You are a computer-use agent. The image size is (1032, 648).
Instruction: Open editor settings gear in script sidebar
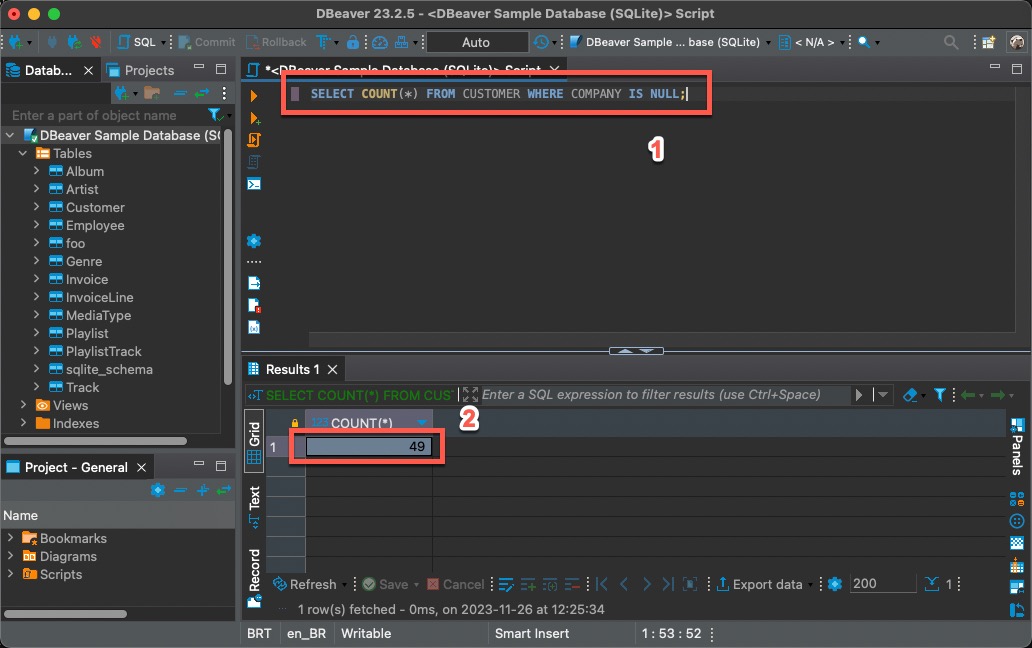click(253, 241)
